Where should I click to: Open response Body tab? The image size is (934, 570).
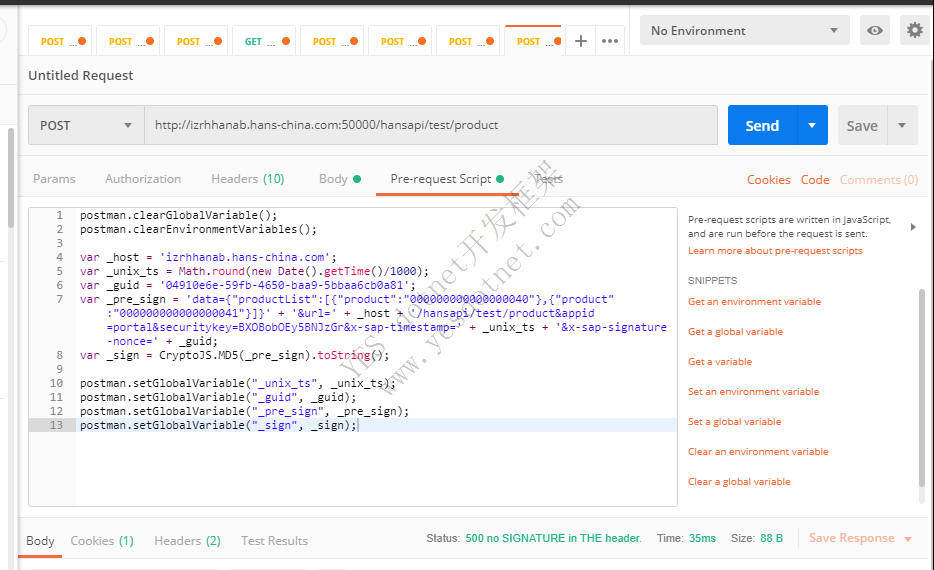coord(40,541)
